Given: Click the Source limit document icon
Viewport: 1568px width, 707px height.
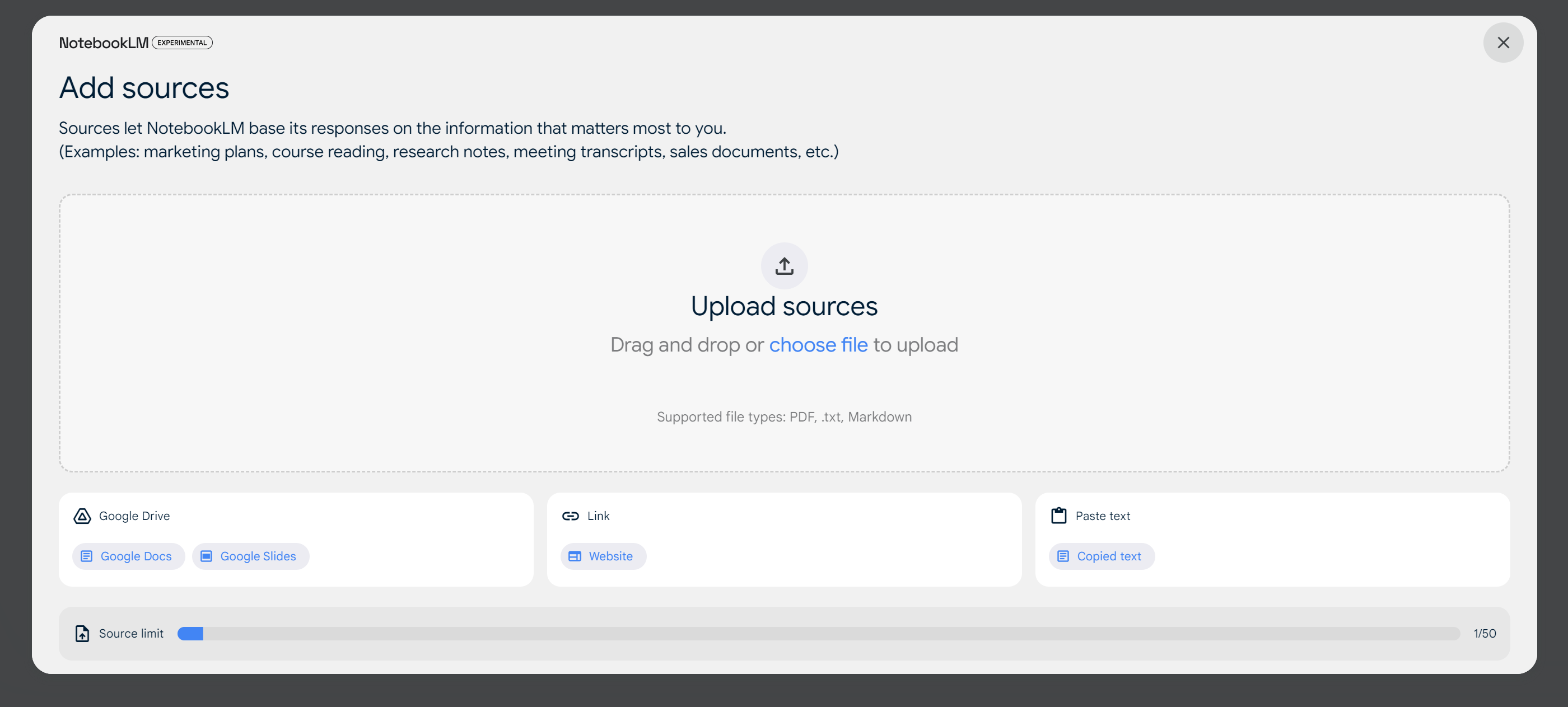Looking at the screenshot, I should click(82, 633).
